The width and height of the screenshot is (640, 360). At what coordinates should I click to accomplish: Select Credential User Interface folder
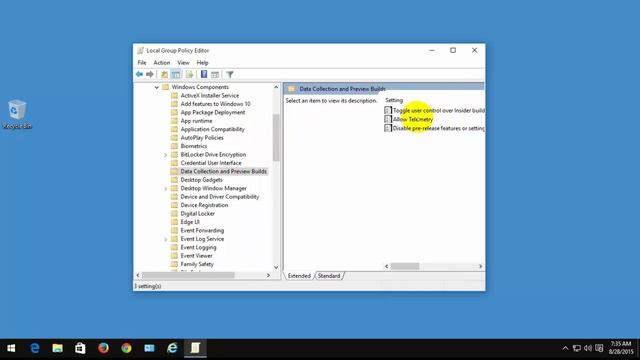coord(211,163)
